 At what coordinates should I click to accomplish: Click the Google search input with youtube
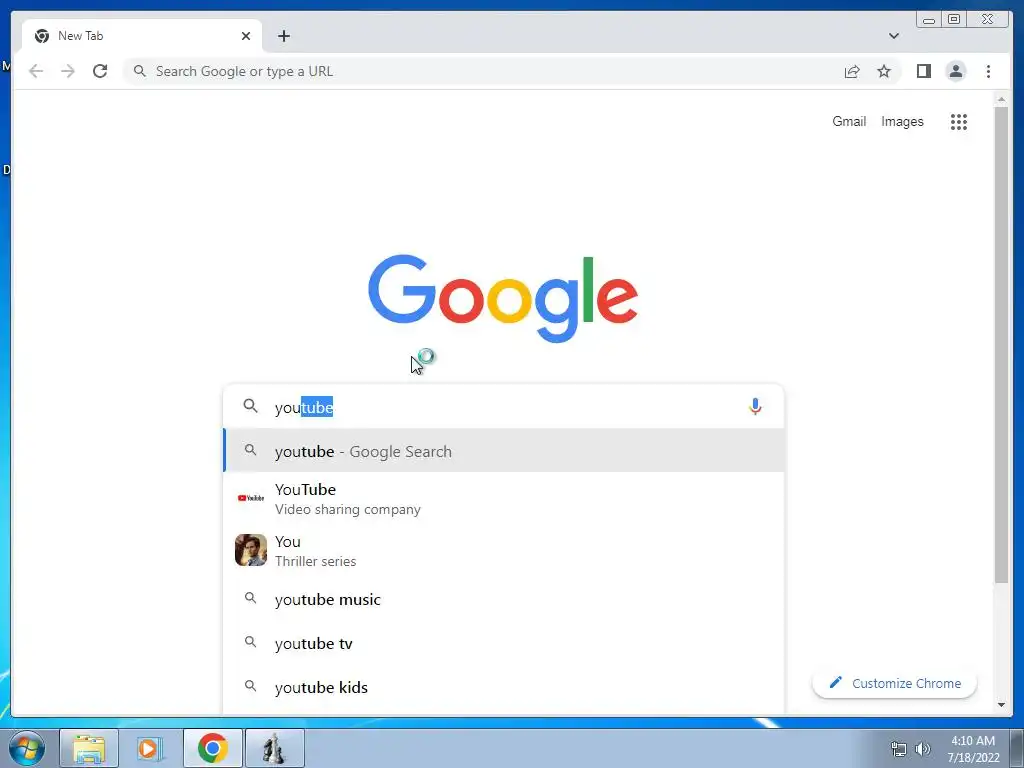point(503,407)
